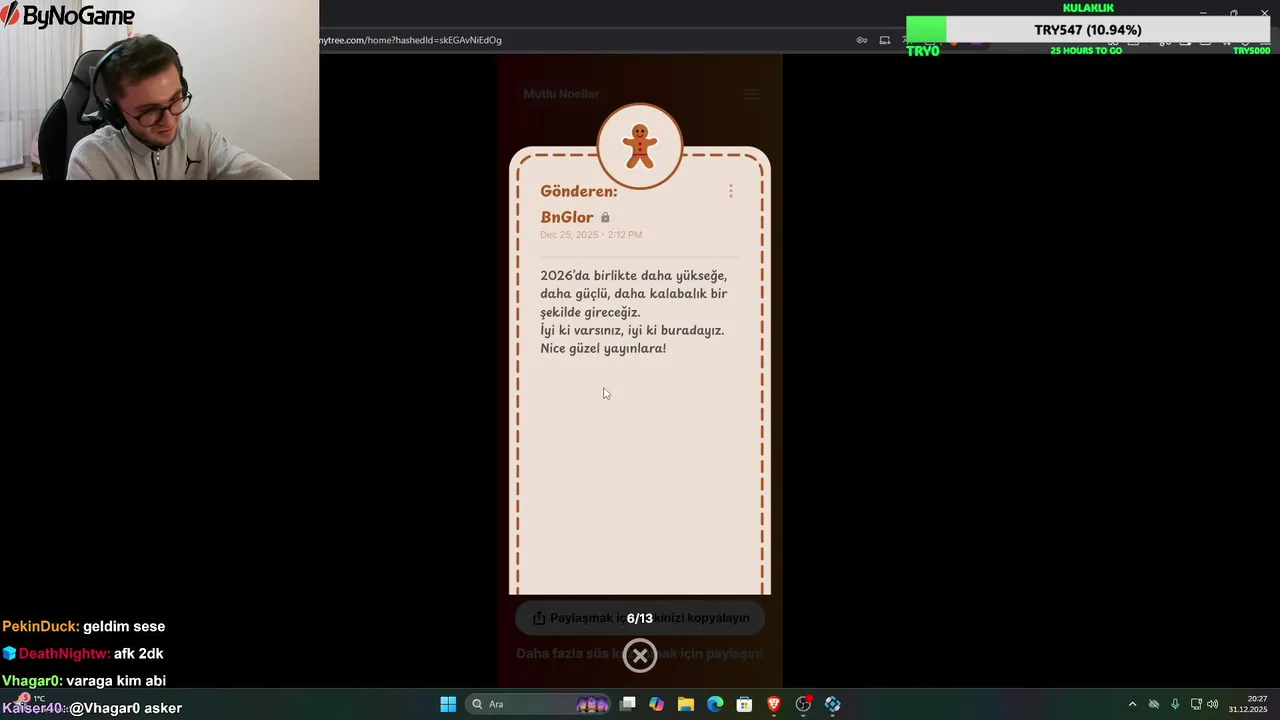
Task: Click the message date Dec 25, 2025
Action: [591, 235]
